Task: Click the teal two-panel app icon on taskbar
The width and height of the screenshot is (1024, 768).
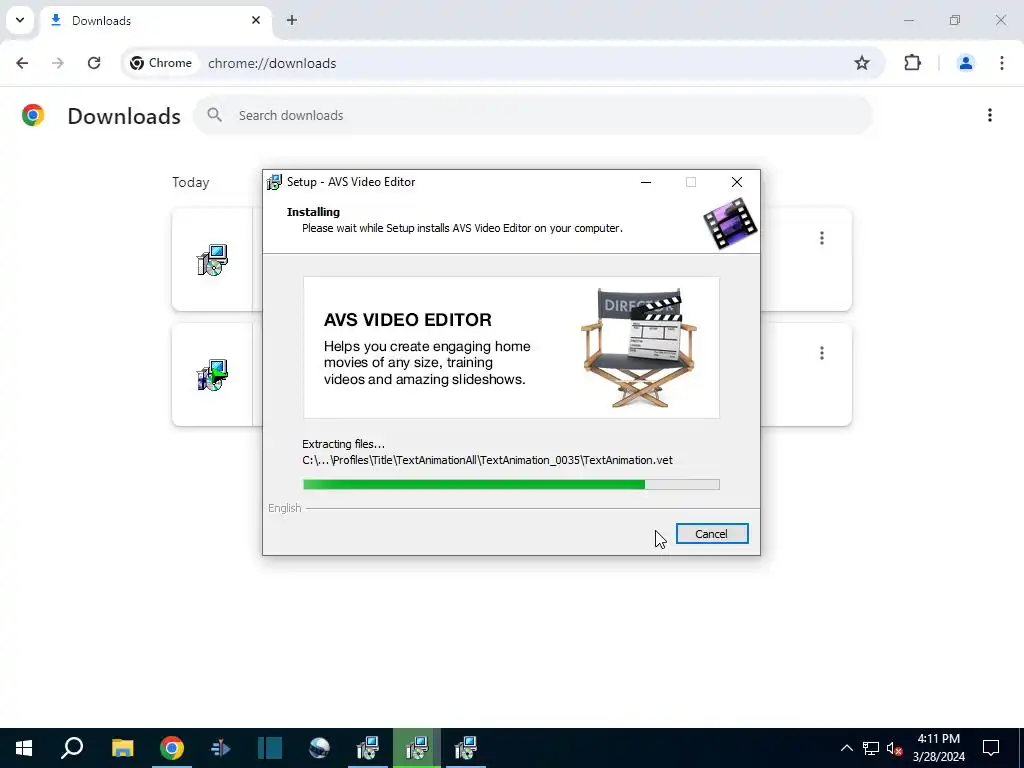Action: [x=270, y=748]
